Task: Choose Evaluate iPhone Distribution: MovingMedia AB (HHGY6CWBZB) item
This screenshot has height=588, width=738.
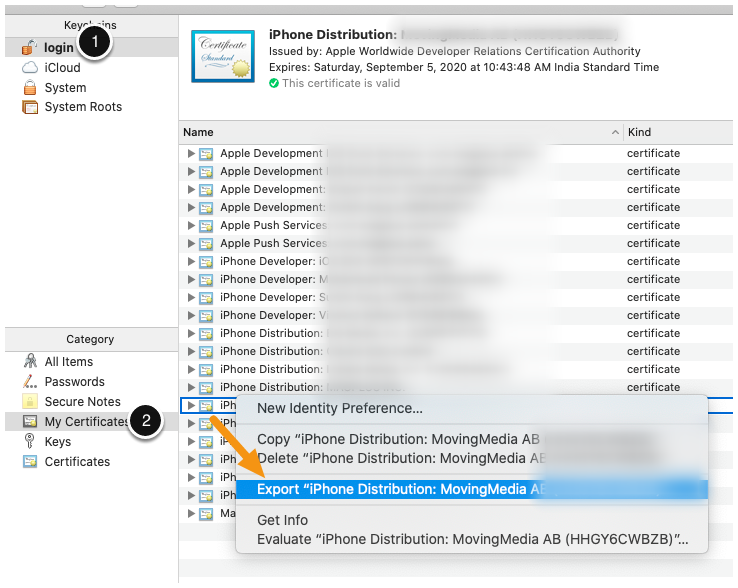Action: click(x=472, y=539)
